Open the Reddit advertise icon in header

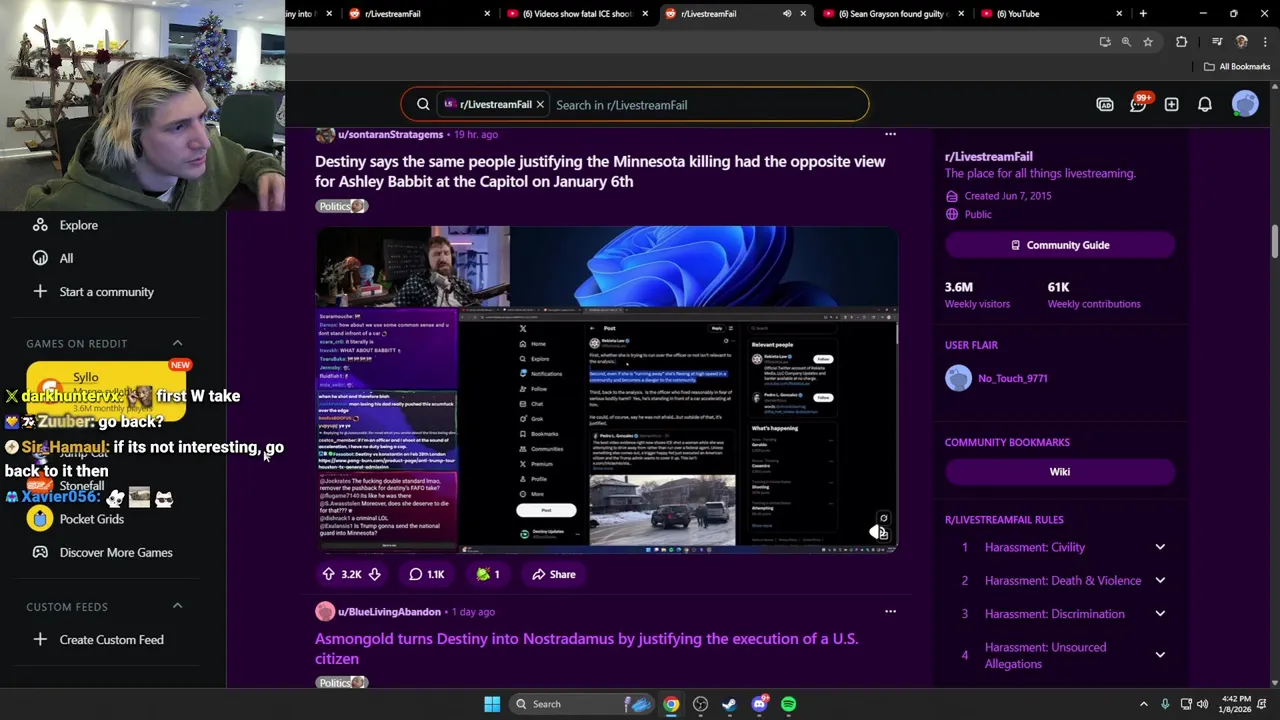1105,105
